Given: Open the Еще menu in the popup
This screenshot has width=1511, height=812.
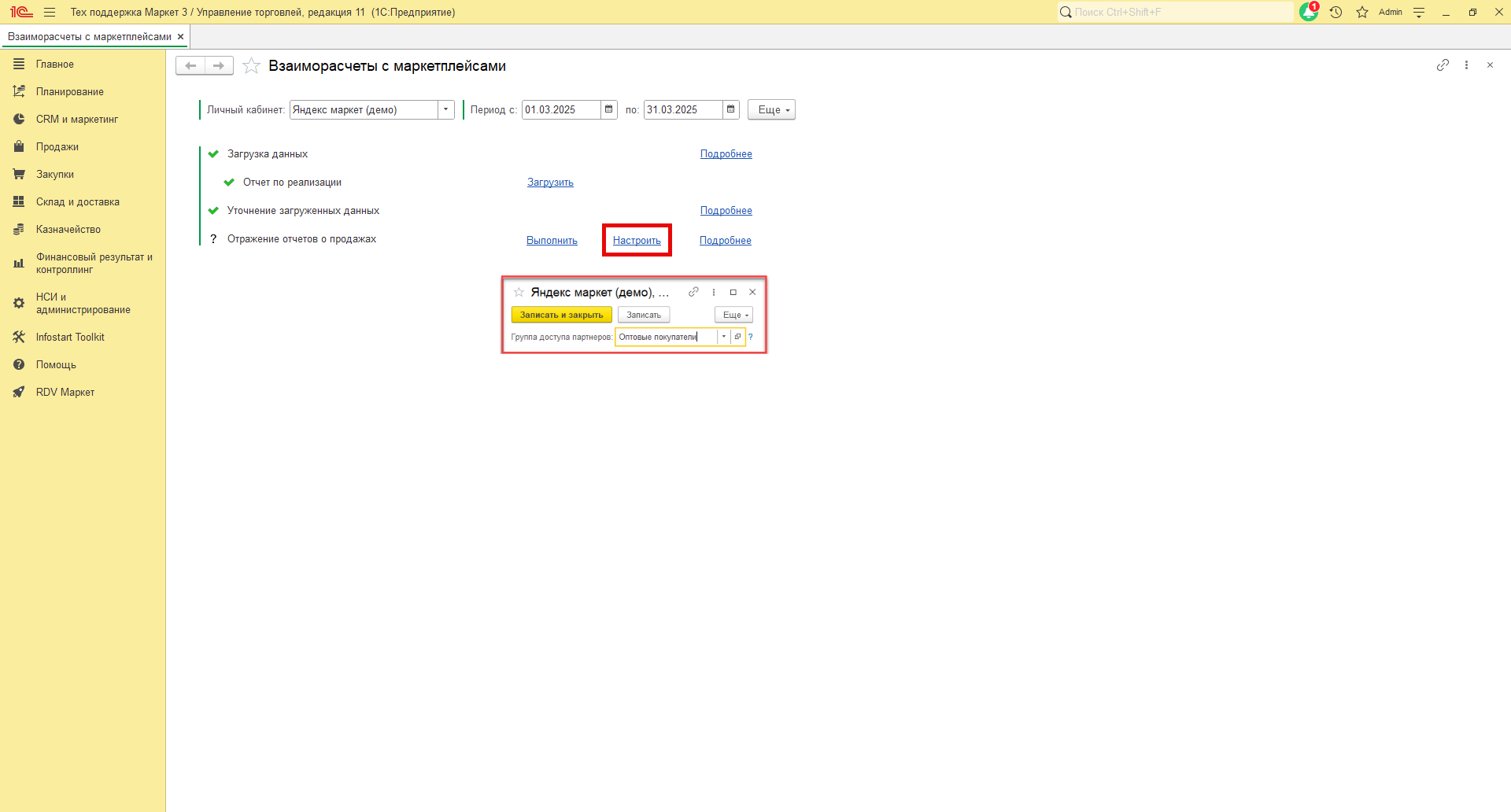Looking at the screenshot, I should point(733,315).
